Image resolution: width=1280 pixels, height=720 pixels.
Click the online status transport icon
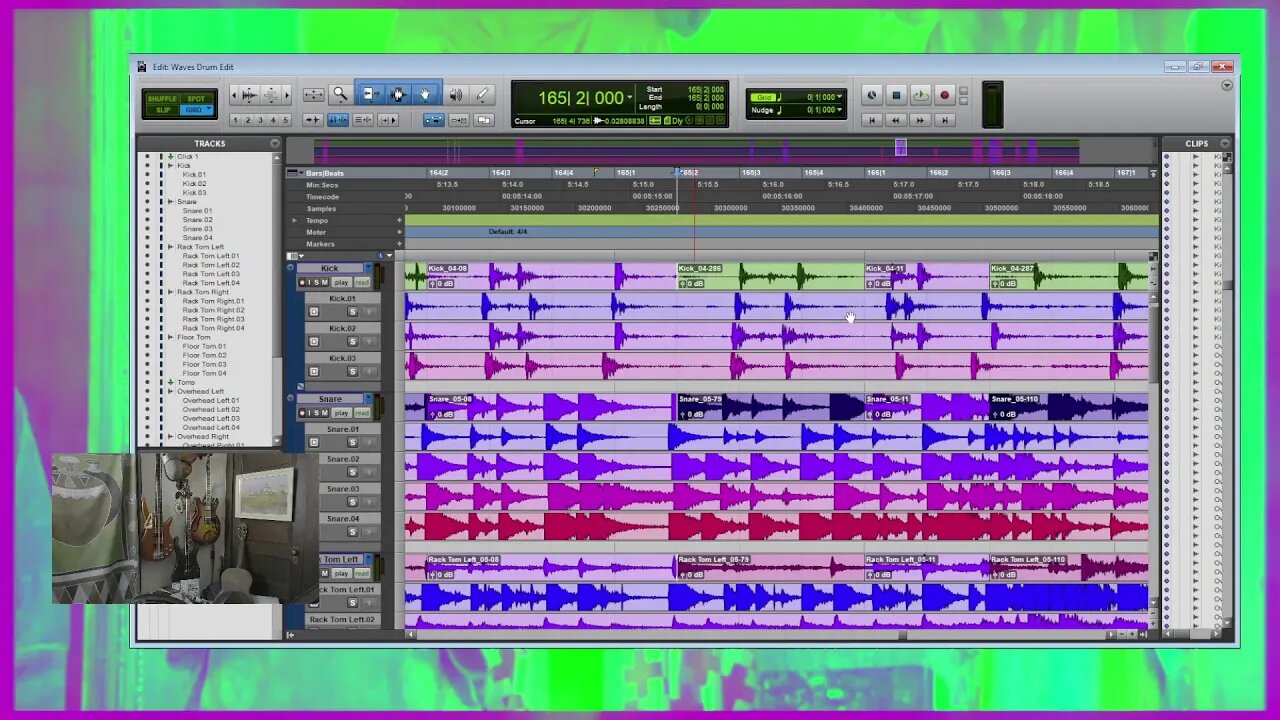coord(872,96)
